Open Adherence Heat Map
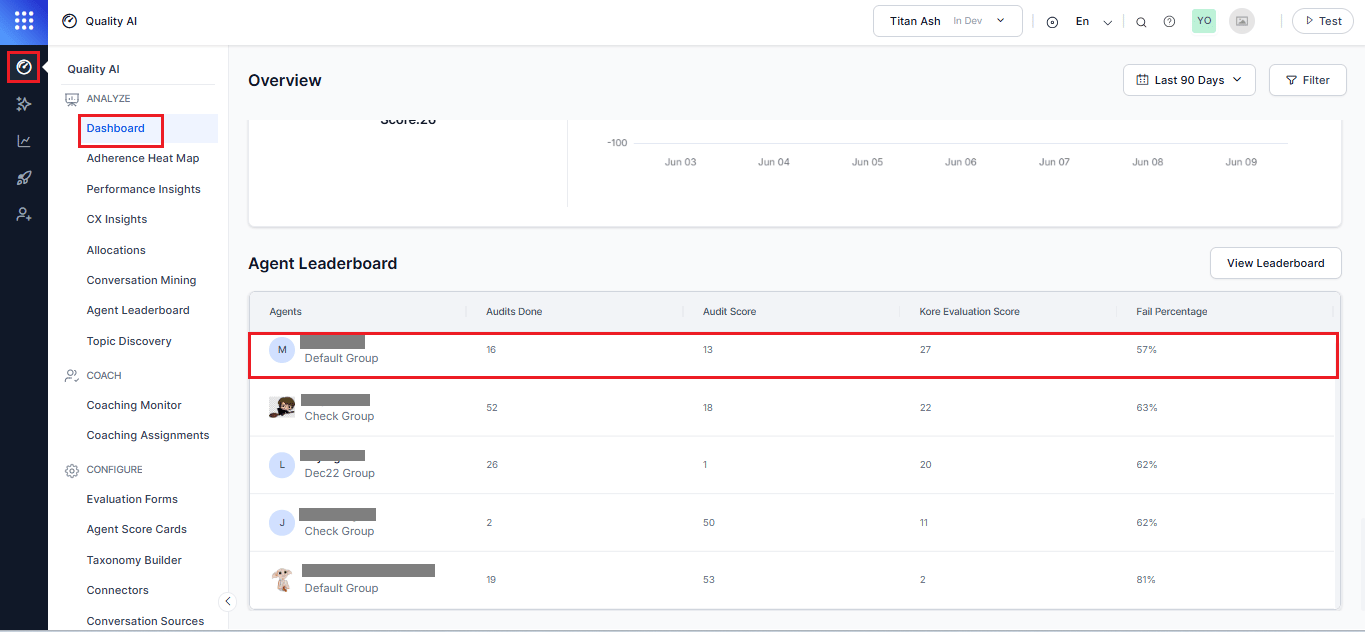 pos(143,158)
